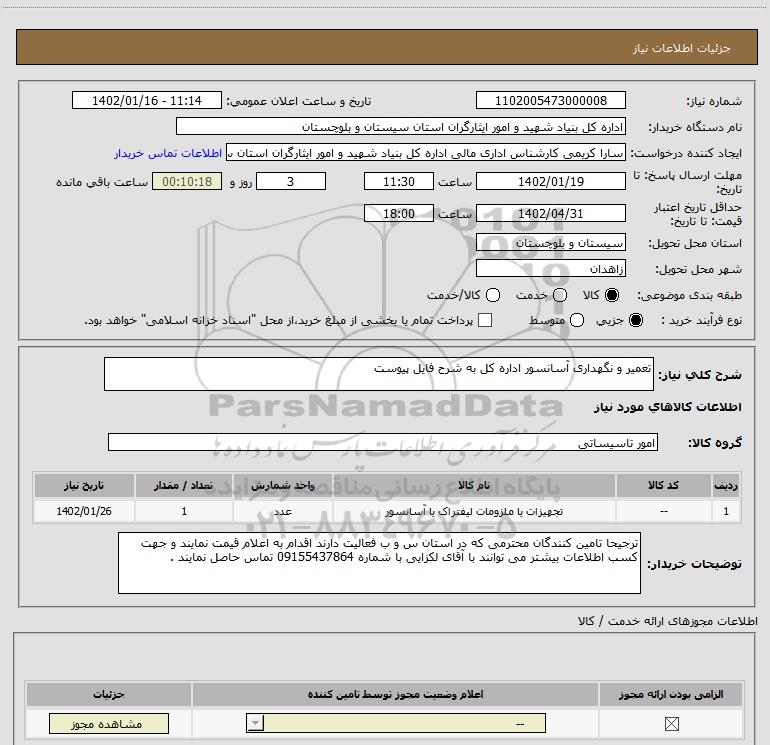Click the تاریخ نیاز column header
Screen dimensions: 770x745
[x=84, y=485]
